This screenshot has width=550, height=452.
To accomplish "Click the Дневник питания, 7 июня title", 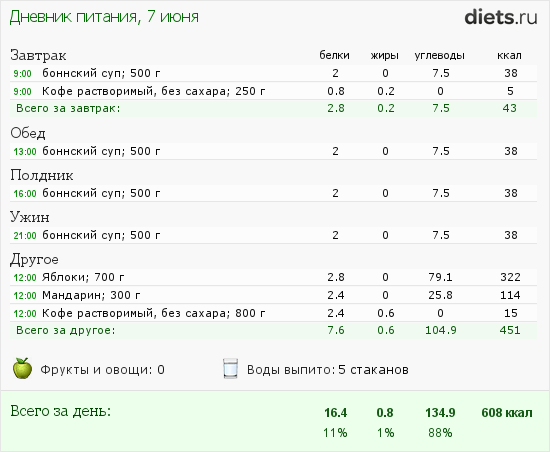I will (x=104, y=17).
